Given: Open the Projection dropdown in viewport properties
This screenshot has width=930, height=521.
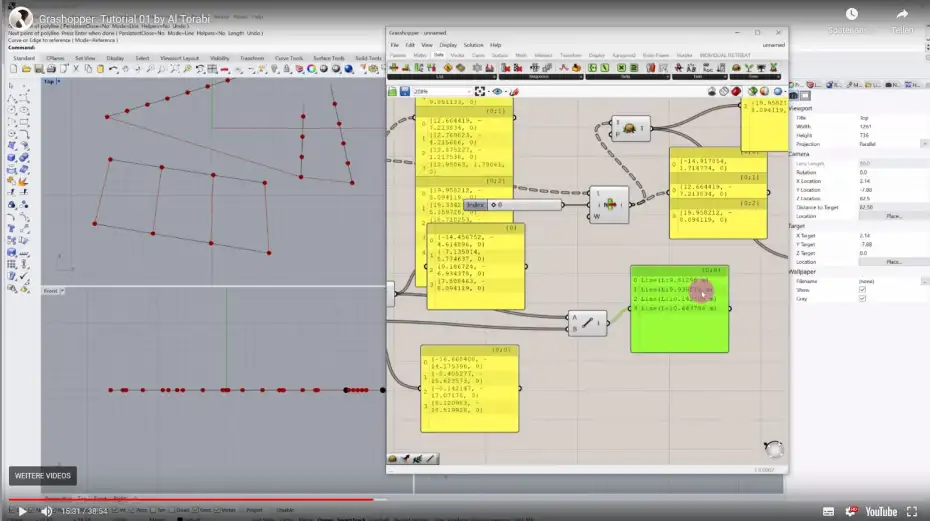Looking at the screenshot, I should click(x=924, y=144).
